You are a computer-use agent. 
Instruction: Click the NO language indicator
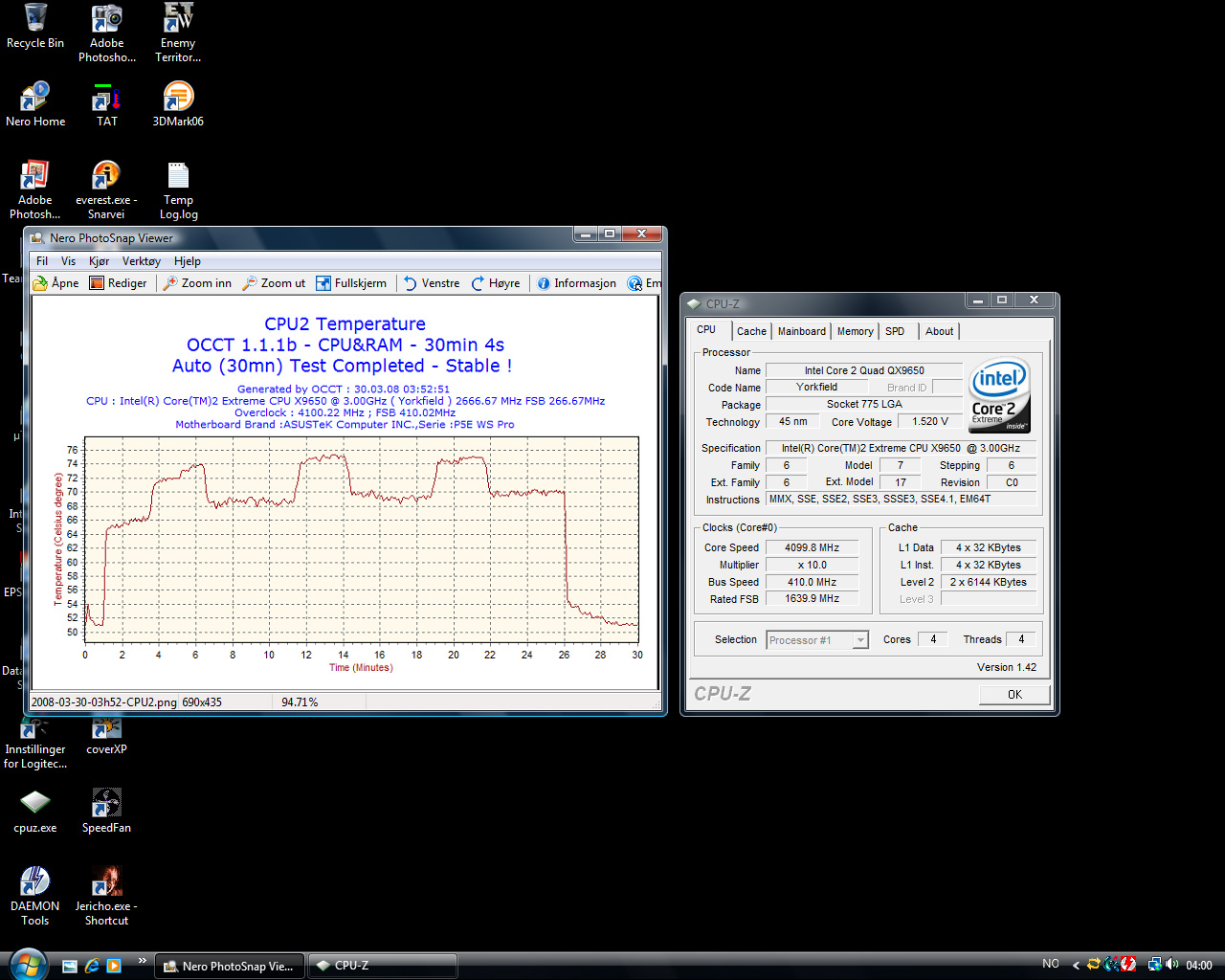[x=1051, y=964]
